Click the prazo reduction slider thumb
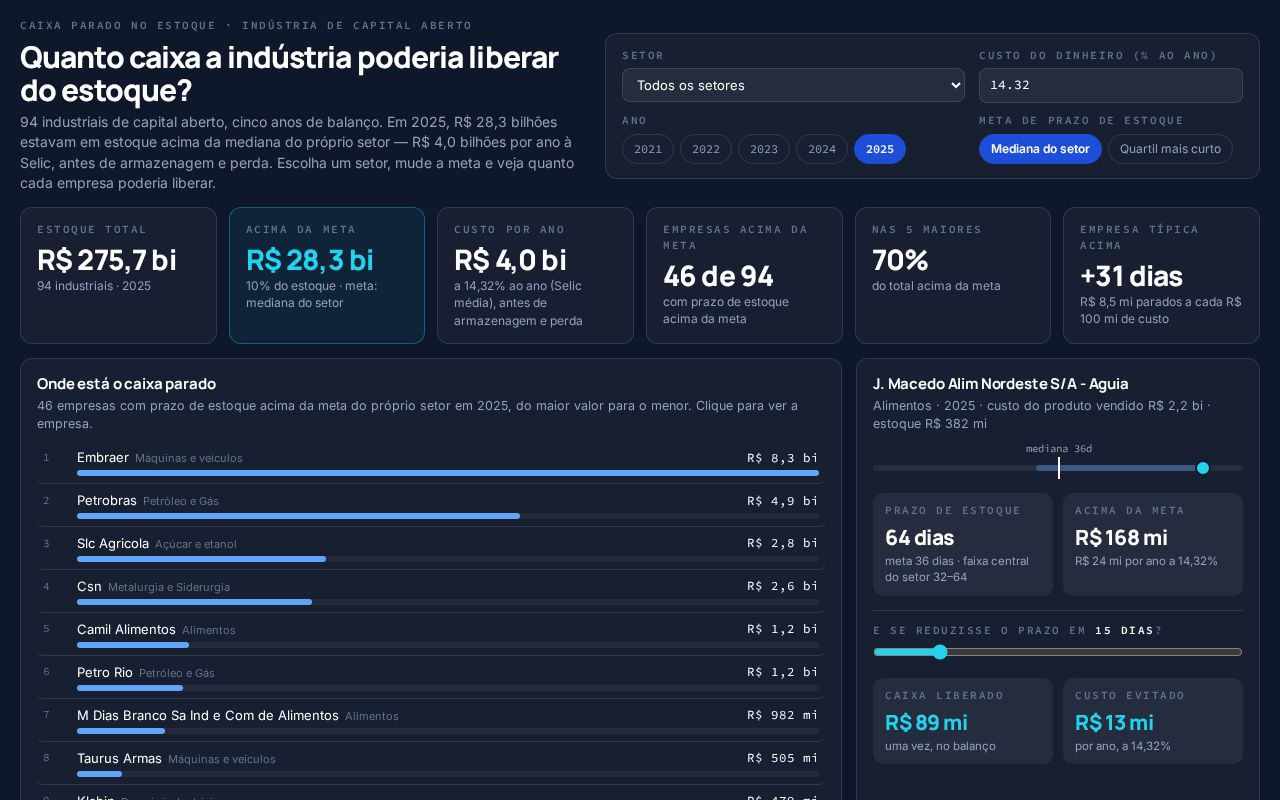The width and height of the screenshot is (1280, 800). [940, 652]
